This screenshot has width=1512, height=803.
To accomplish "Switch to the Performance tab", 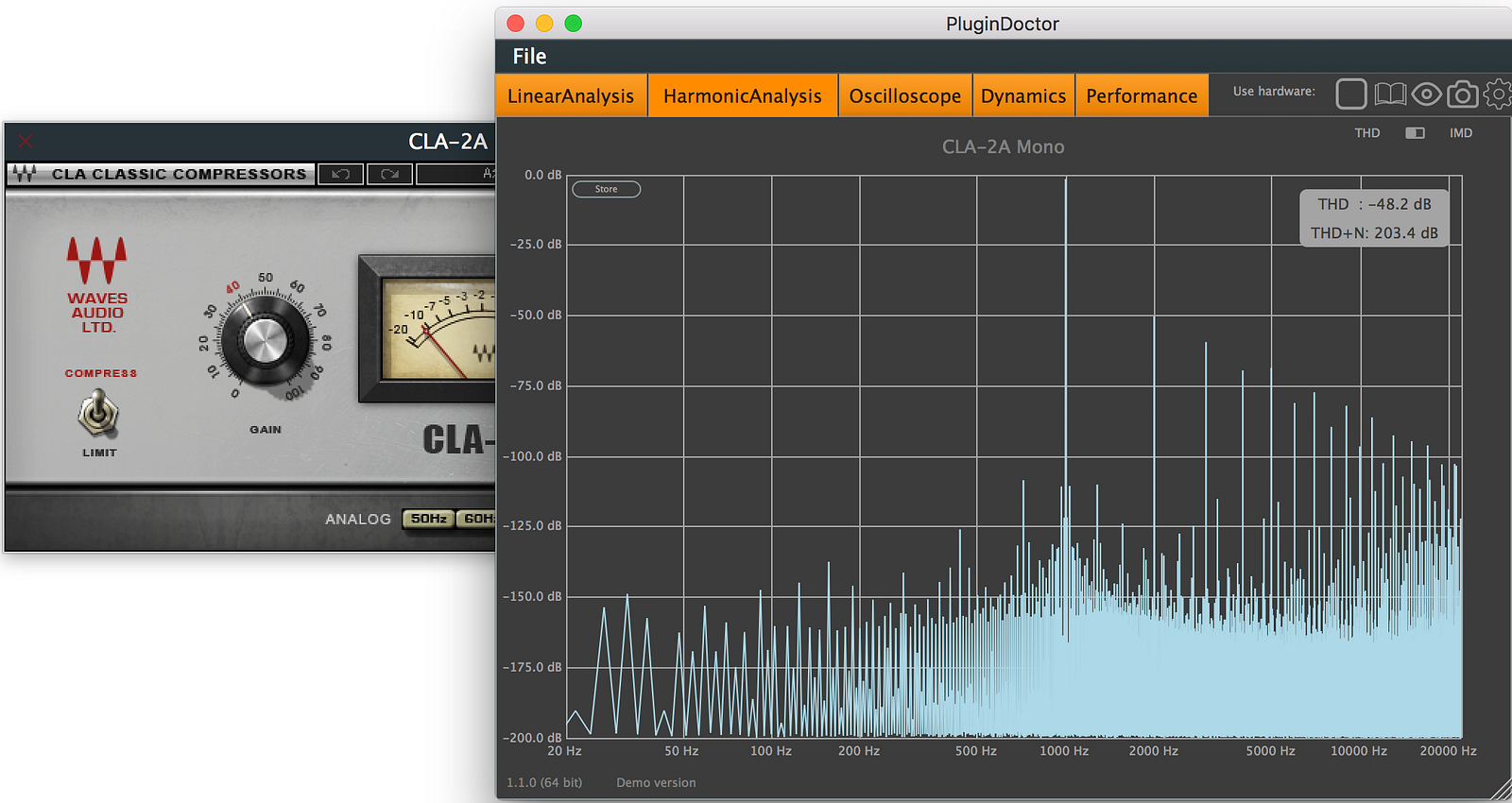I will click(x=1142, y=95).
